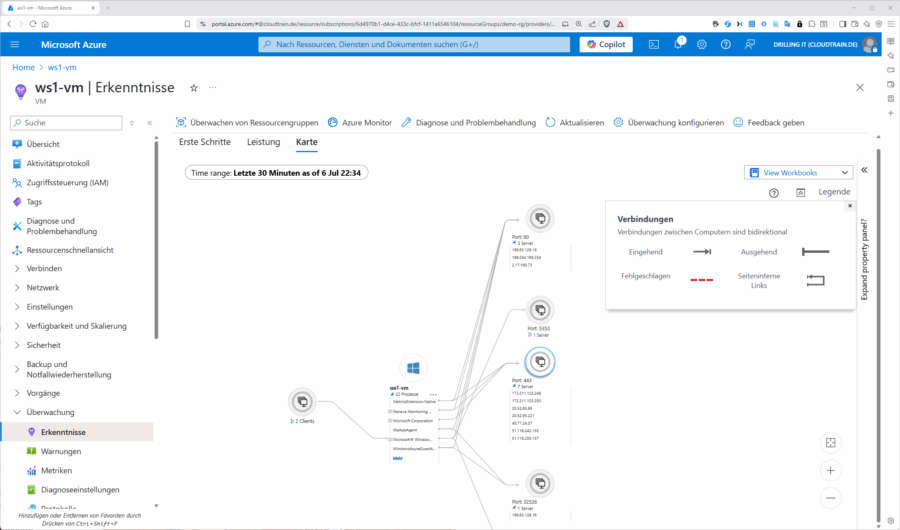Image resolution: width=900 pixels, height=530 pixels.
Task: Switch to the Erste Schritte tab
Action: point(205,142)
